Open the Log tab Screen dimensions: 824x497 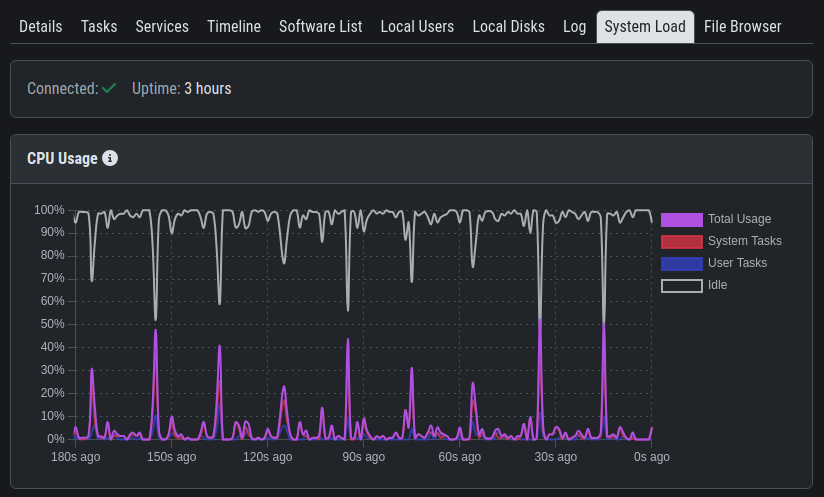click(574, 27)
